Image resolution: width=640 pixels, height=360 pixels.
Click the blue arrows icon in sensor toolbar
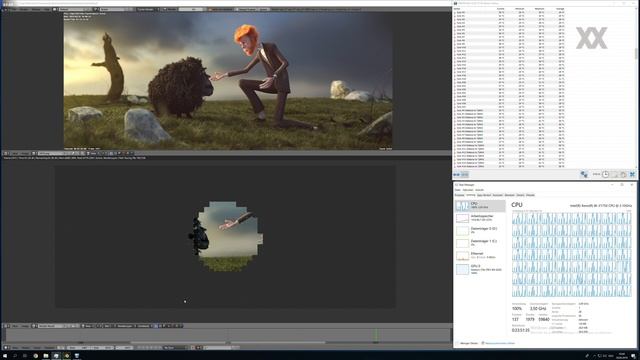coord(456,175)
